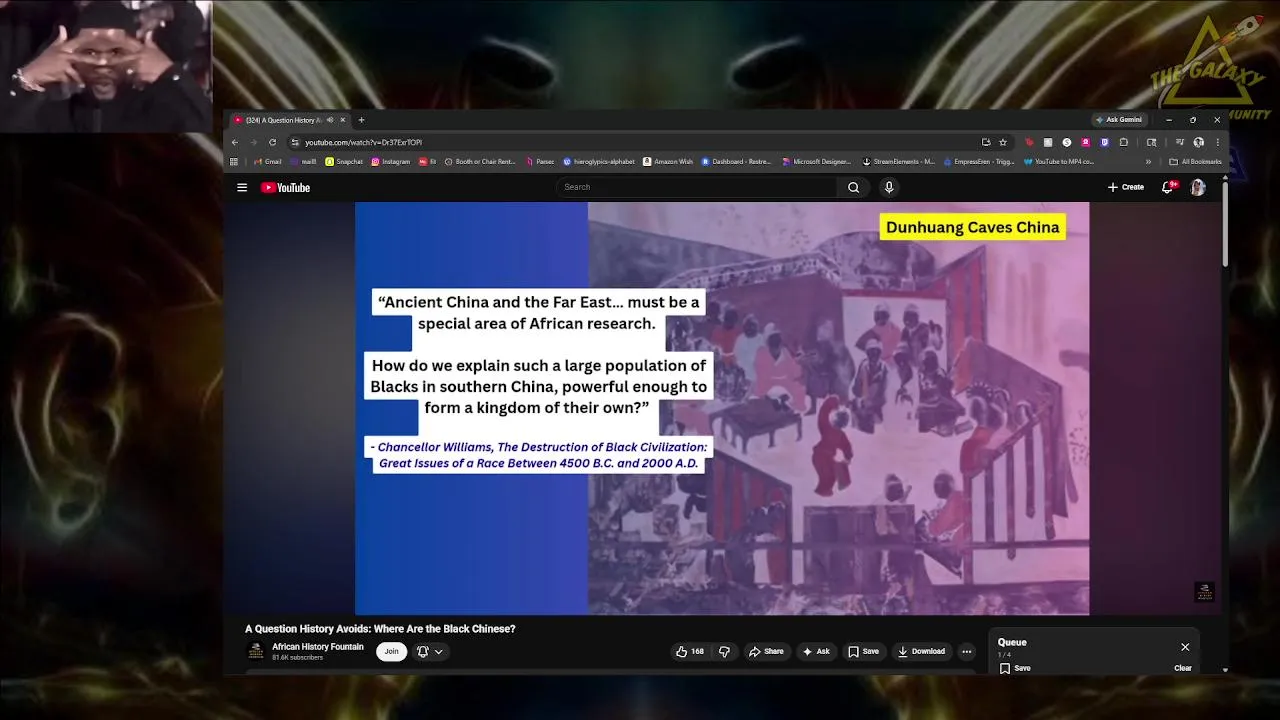Click the Ask button under video
The height and width of the screenshot is (720, 1280).
coord(816,651)
